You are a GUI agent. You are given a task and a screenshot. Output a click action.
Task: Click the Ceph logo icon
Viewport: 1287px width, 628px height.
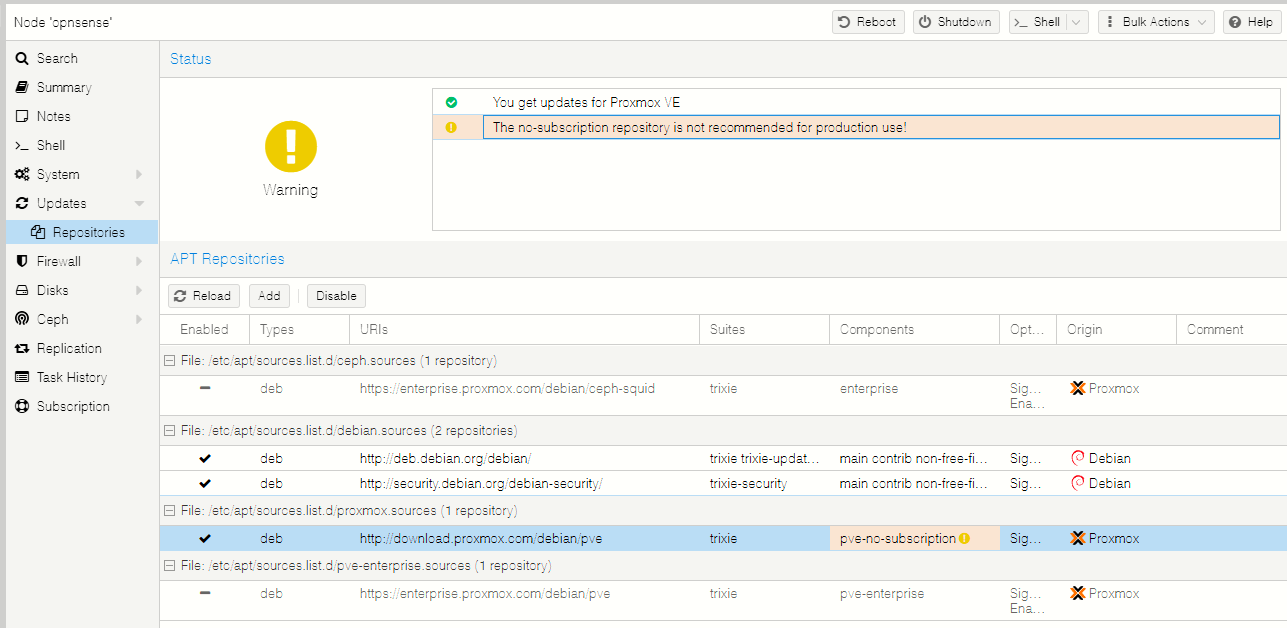click(22, 319)
